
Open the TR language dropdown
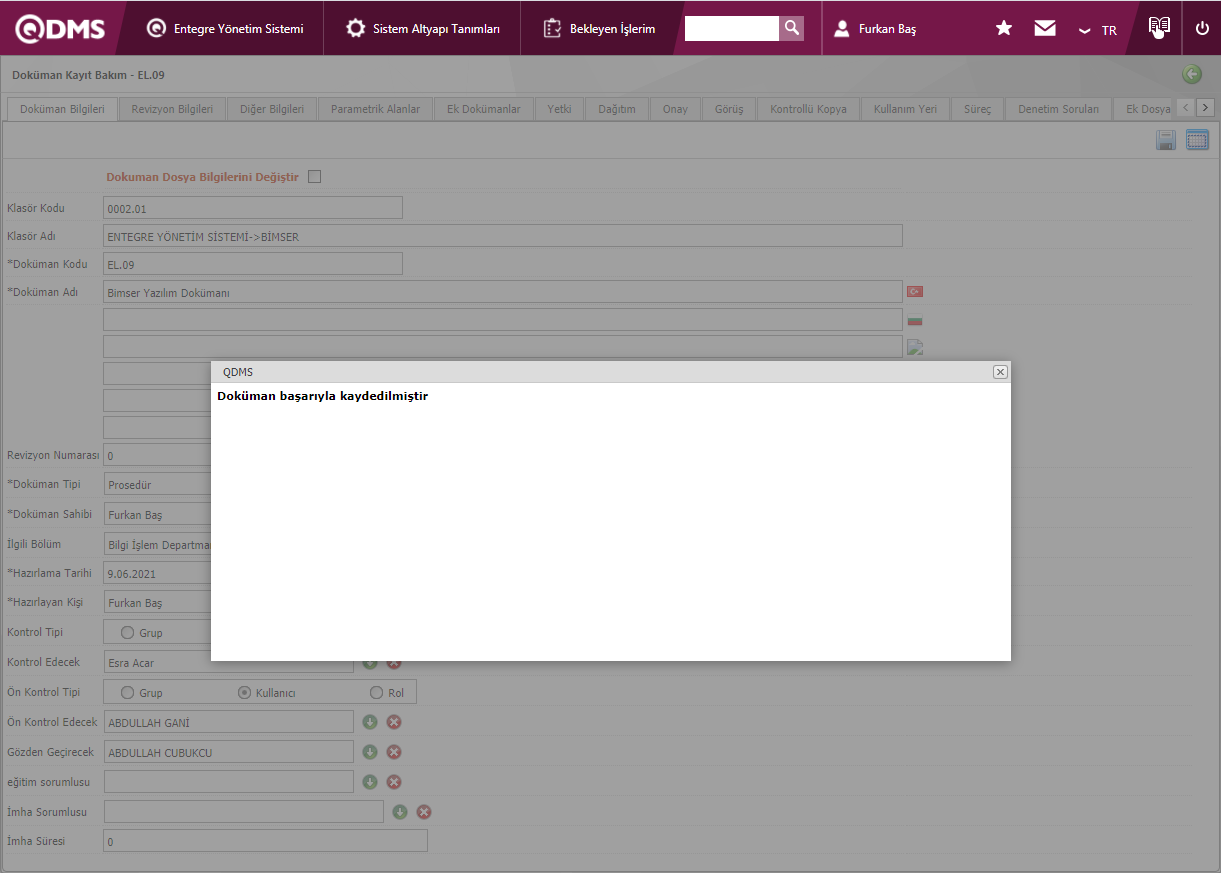(x=1097, y=30)
